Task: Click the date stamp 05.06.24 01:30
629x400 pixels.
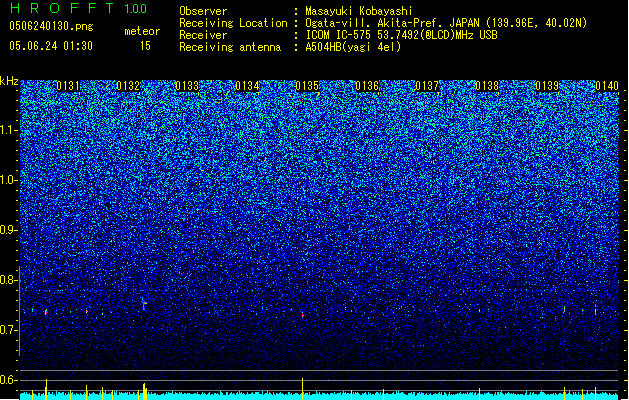Action: (51, 46)
